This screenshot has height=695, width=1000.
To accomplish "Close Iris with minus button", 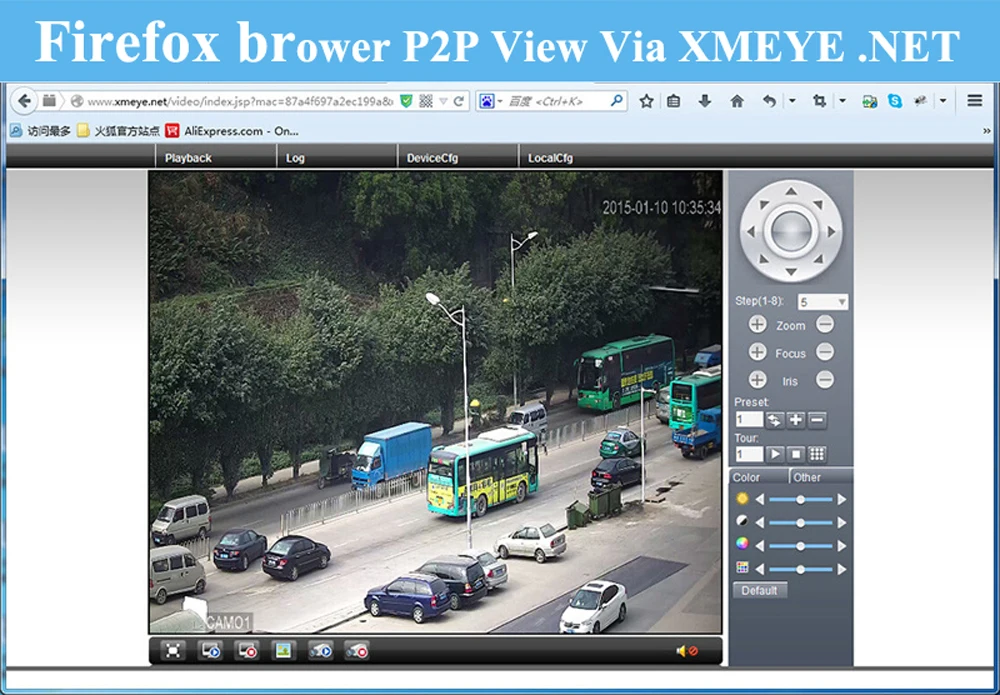I will coord(825,380).
